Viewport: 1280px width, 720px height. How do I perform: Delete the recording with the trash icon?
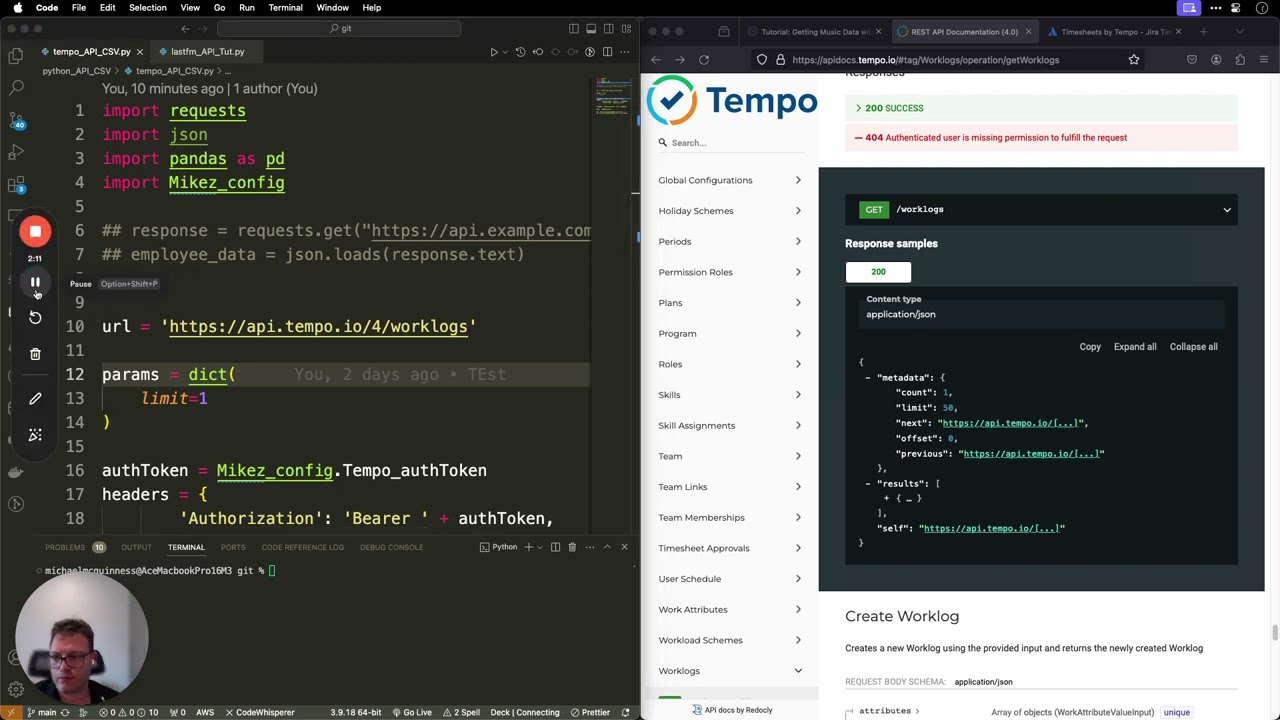coord(35,353)
